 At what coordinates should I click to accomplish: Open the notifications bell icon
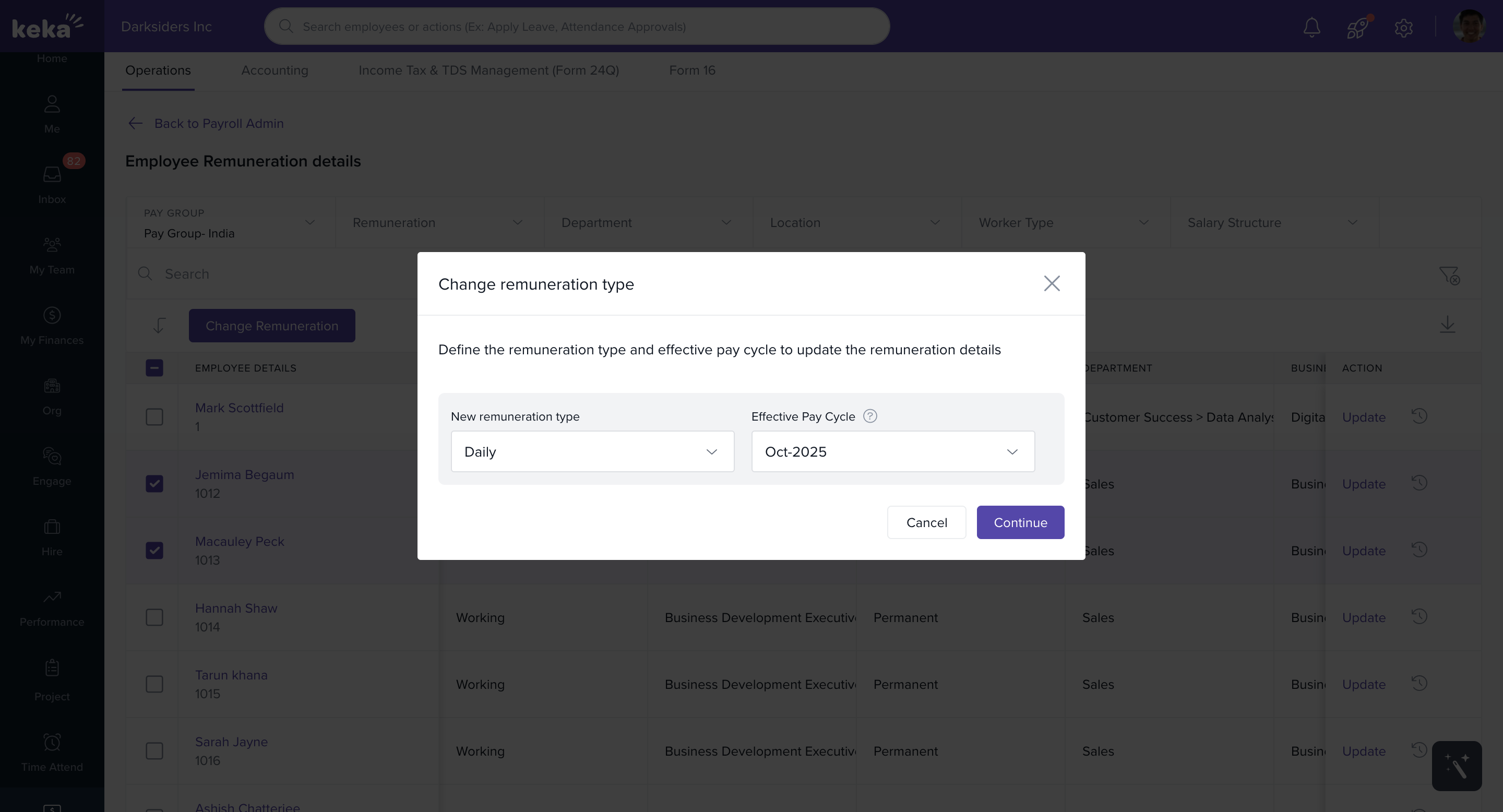tap(1311, 27)
